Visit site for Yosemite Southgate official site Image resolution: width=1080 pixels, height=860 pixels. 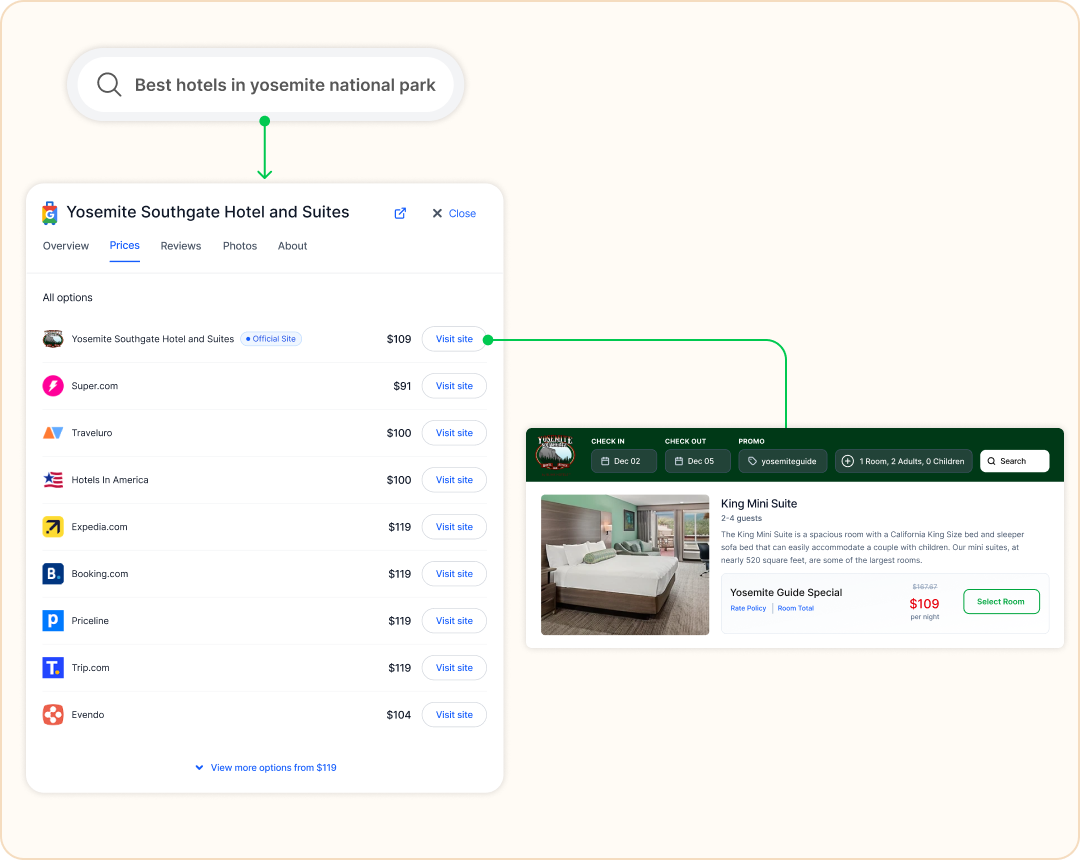[454, 339]
